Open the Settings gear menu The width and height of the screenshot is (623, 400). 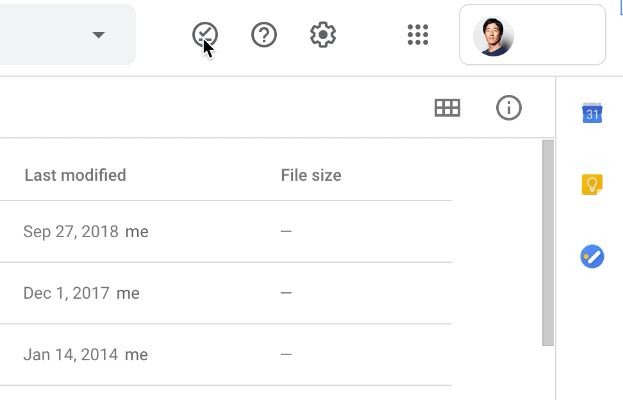(323, 35)
